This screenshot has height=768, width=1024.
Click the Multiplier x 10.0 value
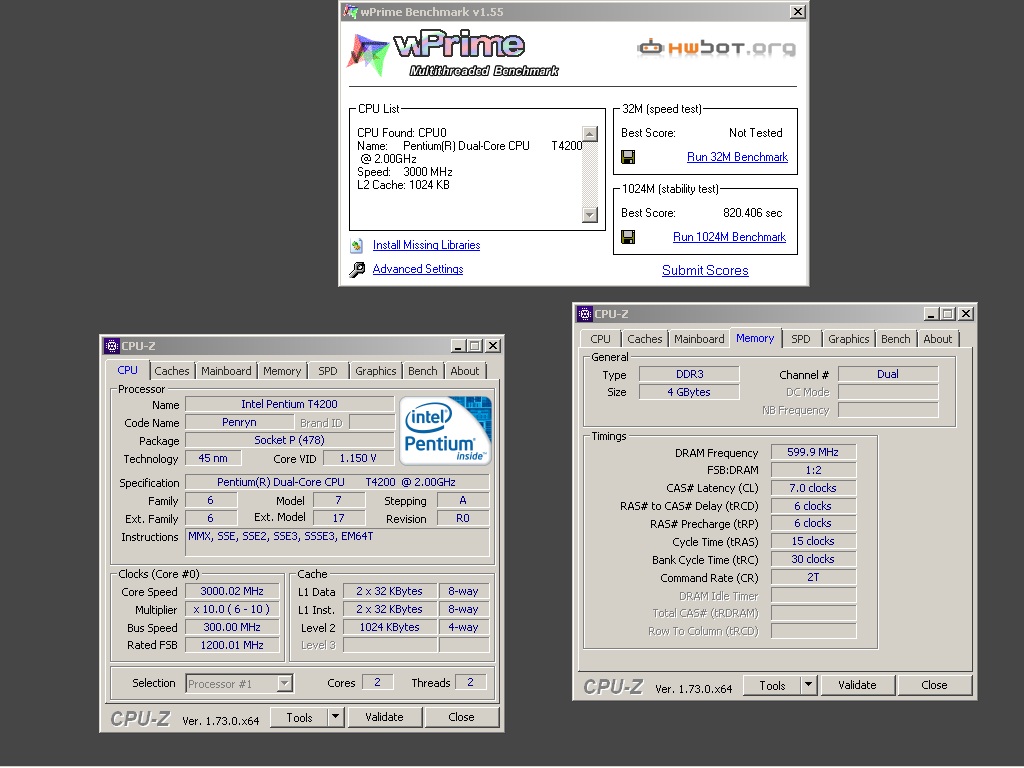[x=232, y=609]
